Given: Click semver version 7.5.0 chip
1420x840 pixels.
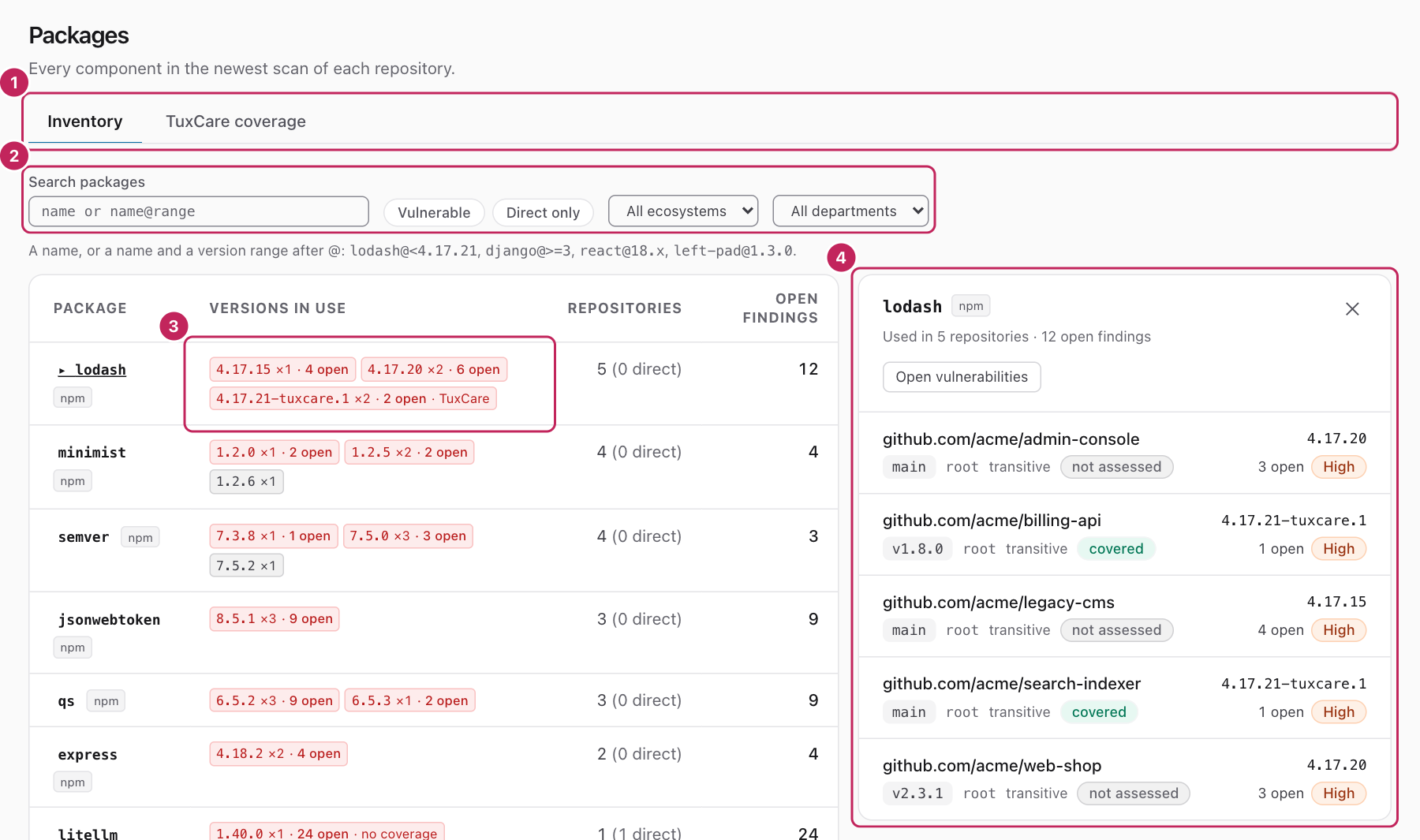Looking at the screenshot, I should click(408, 536).
